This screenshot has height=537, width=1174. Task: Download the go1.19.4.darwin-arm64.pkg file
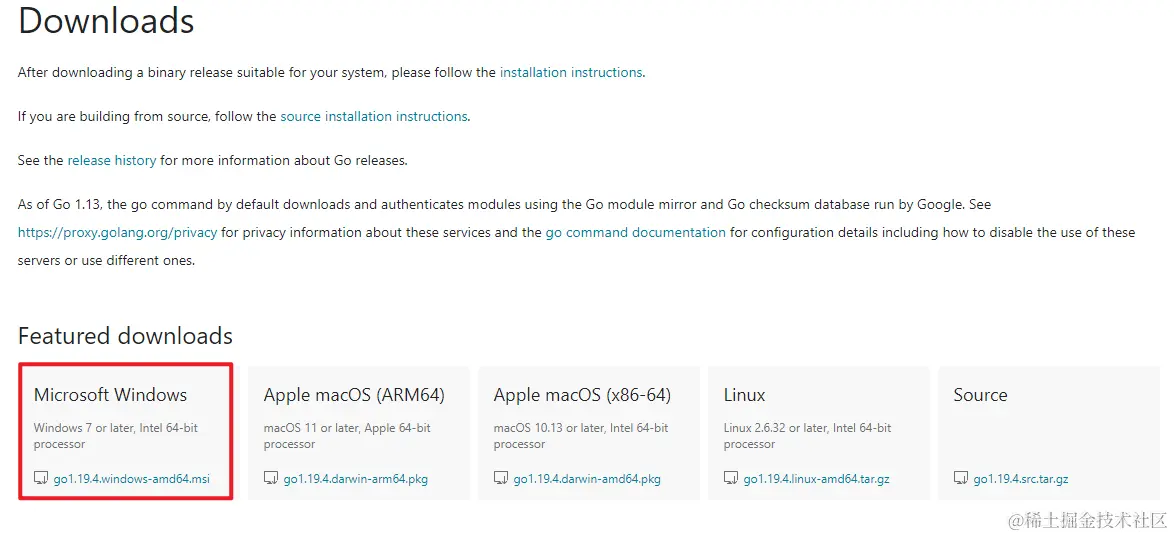pyautogui.click(x=356, y=479)
